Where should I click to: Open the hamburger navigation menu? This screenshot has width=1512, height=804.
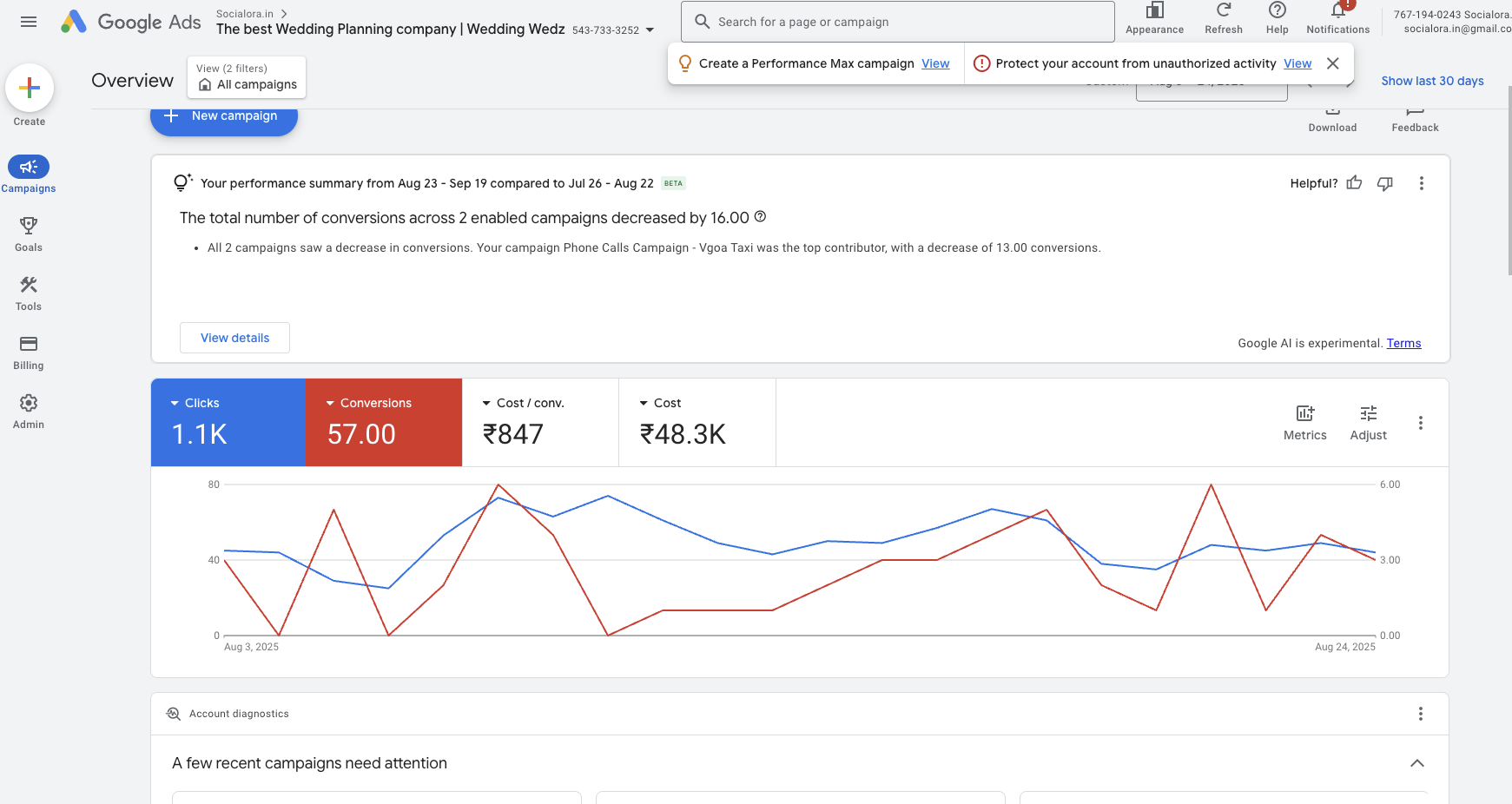28,22
